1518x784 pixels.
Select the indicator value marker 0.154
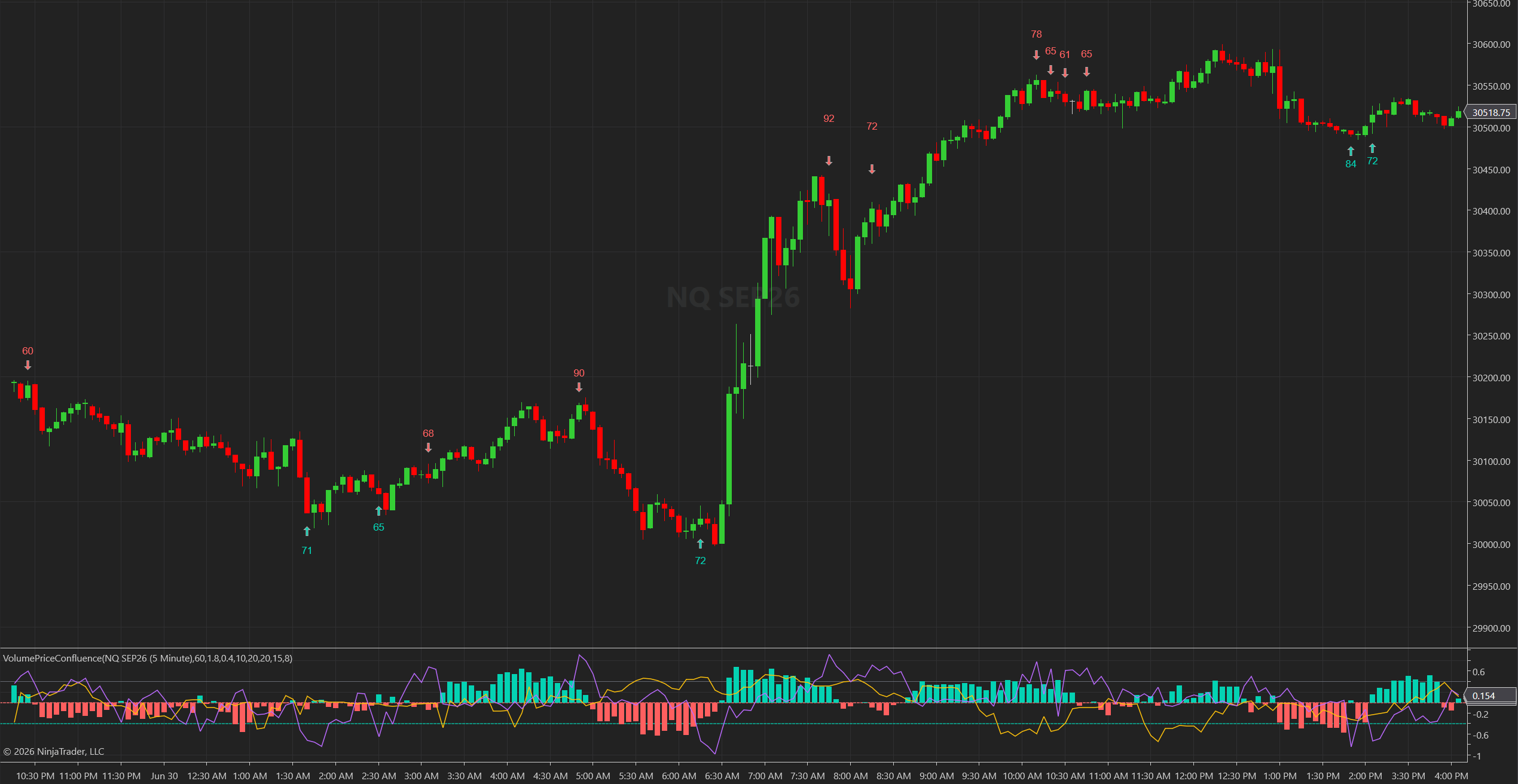coord(1491,696)
